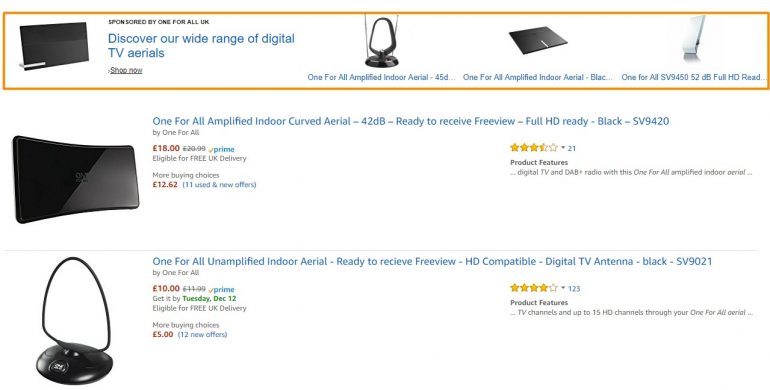The height and width of the screenshot is (390, 770).
Task: Click the sponsored banner flat black aerial image
Action: coord(54,46)
